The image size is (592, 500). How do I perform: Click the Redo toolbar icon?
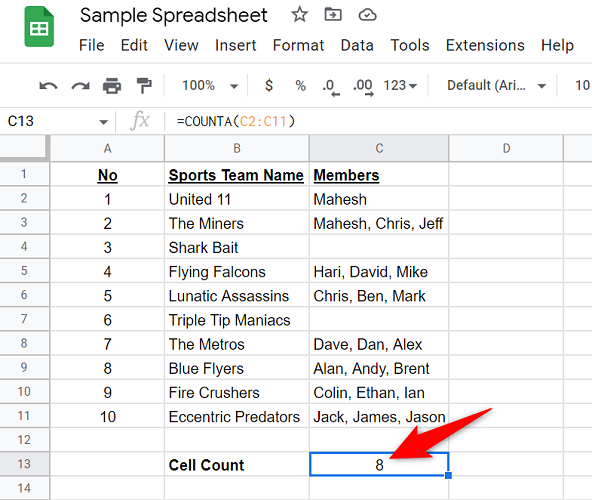[80, 86]
